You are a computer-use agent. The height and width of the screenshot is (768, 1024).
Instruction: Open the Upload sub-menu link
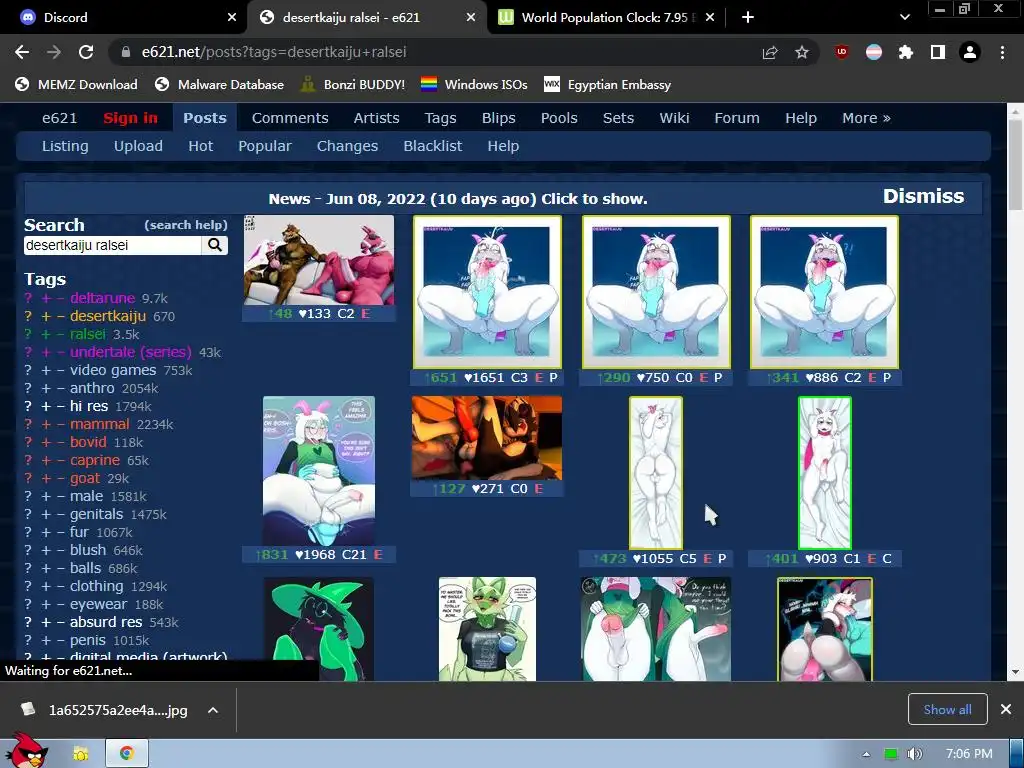point(138,146)
